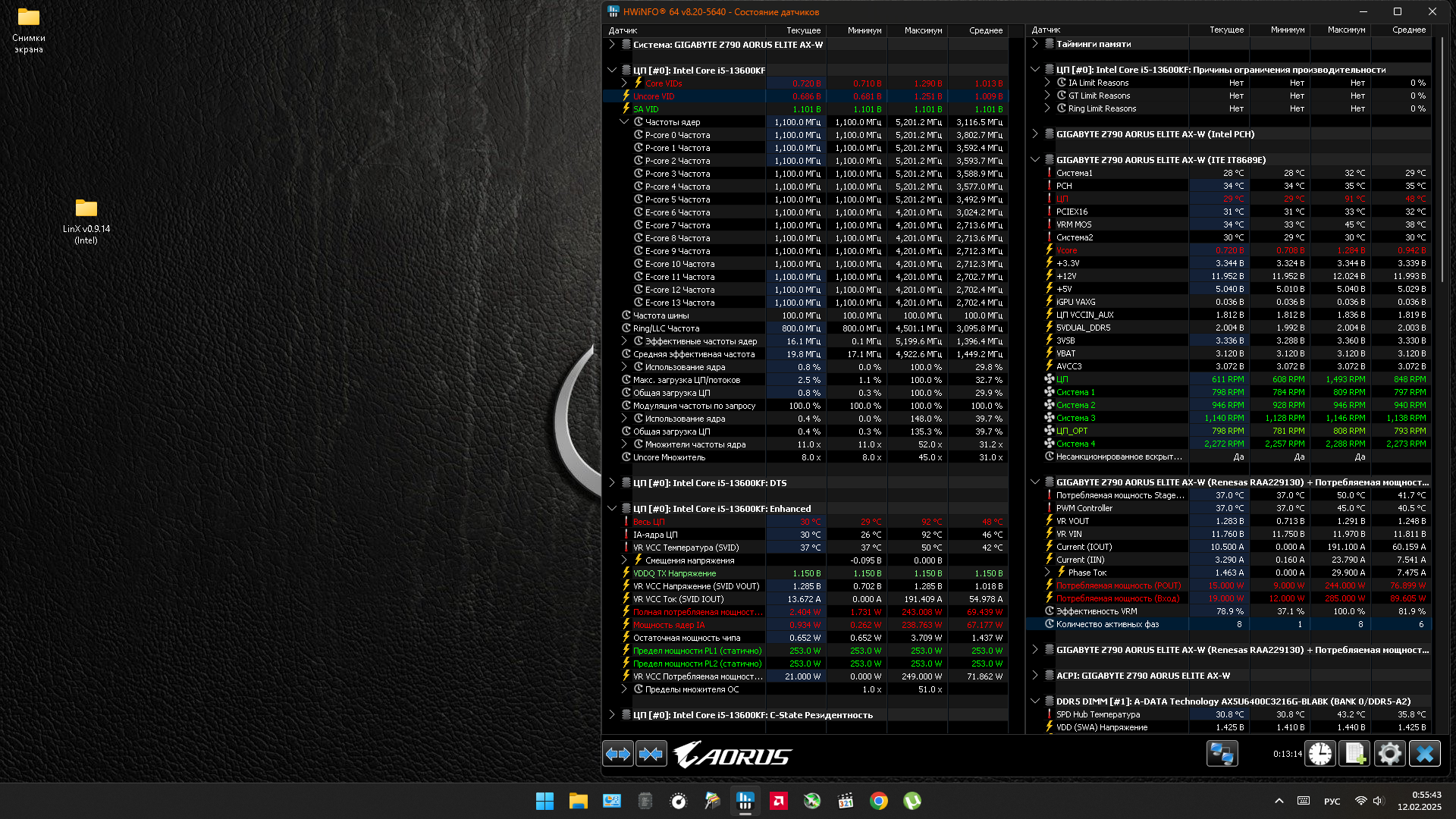
Task: Expand the C-State Резидентность group
Action: point(612,715)
